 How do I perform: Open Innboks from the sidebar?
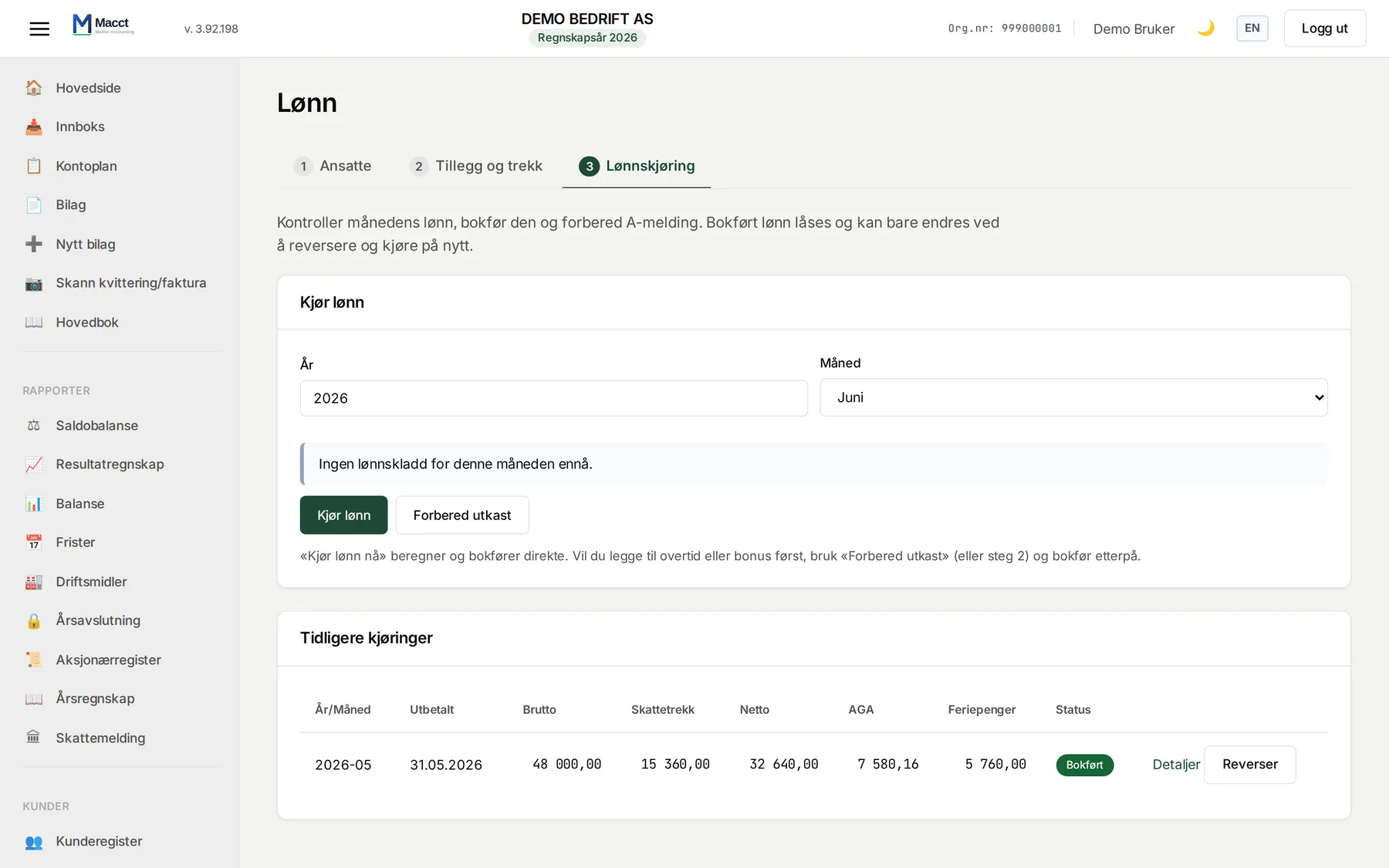(80, 127)
